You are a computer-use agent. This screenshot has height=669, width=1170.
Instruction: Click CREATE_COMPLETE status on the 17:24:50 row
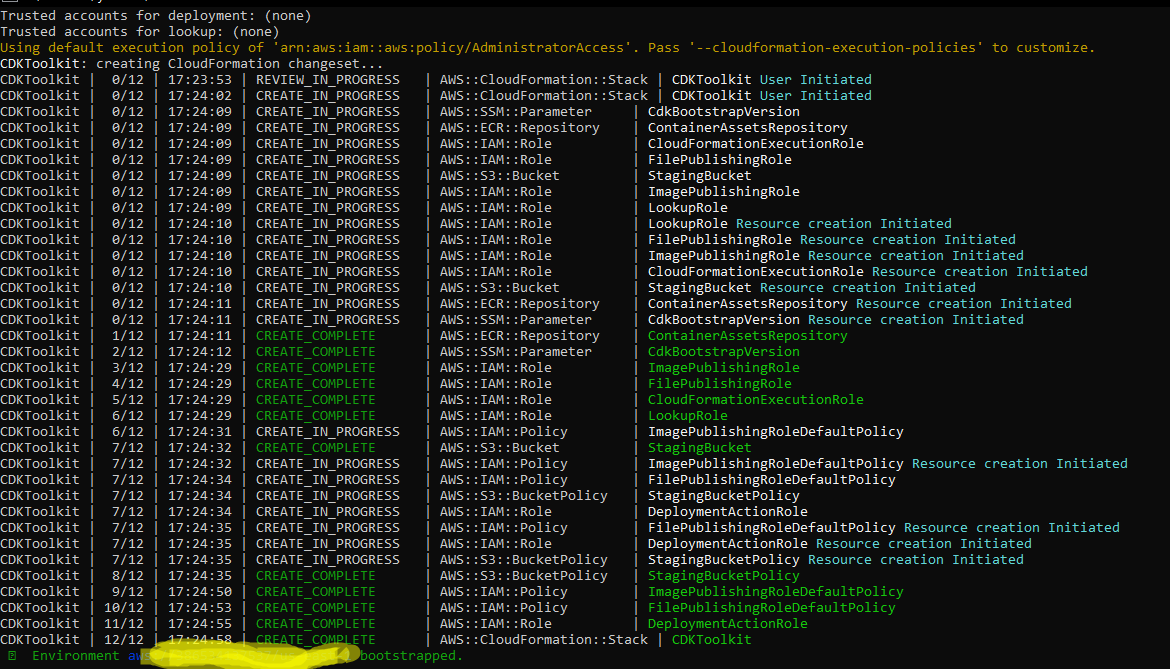tap(316, 591)
